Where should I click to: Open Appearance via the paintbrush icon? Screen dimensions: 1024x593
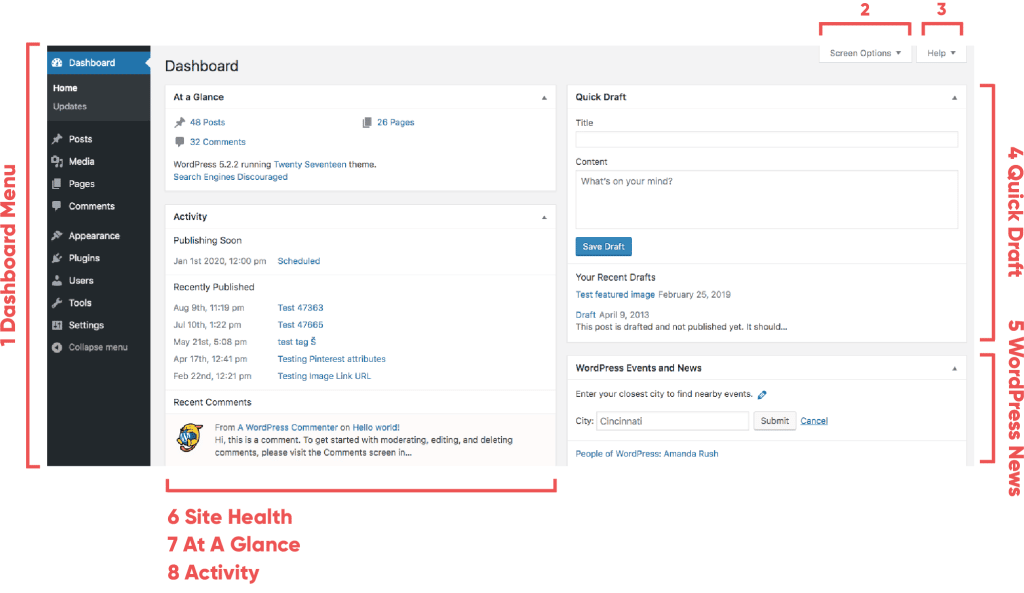(x=58, y=235)
